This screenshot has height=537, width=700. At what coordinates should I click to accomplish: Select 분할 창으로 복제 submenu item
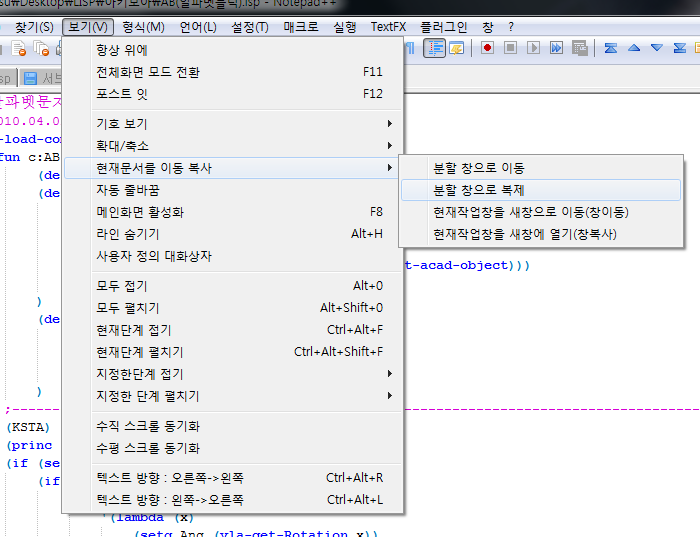tap(541, 190)
